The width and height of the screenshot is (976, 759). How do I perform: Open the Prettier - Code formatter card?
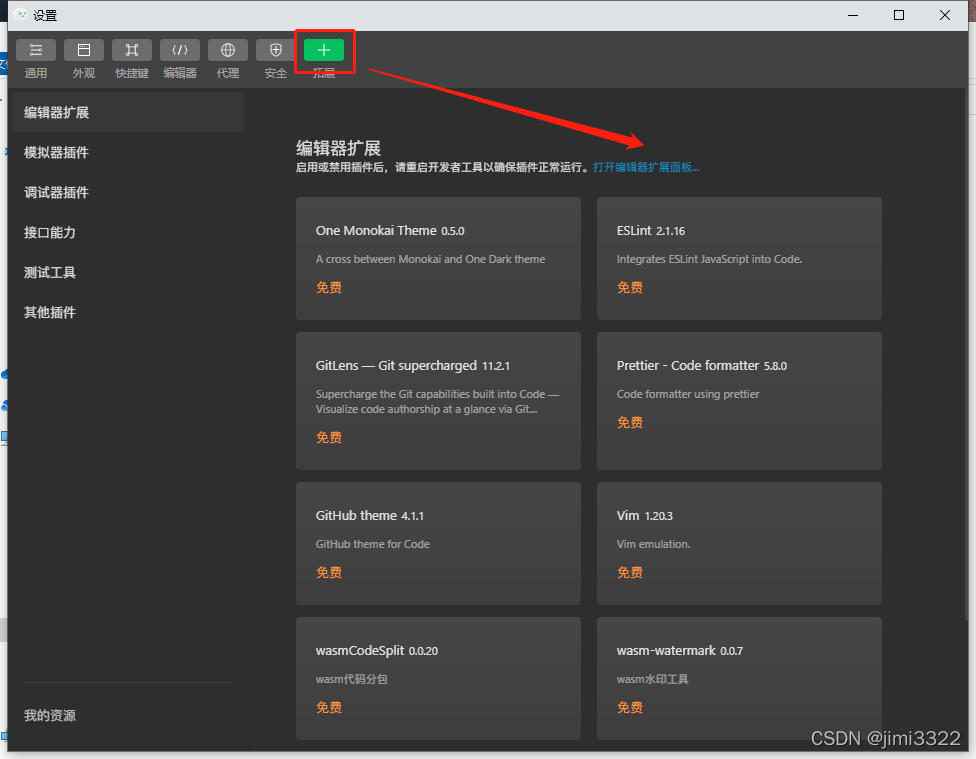739,401
